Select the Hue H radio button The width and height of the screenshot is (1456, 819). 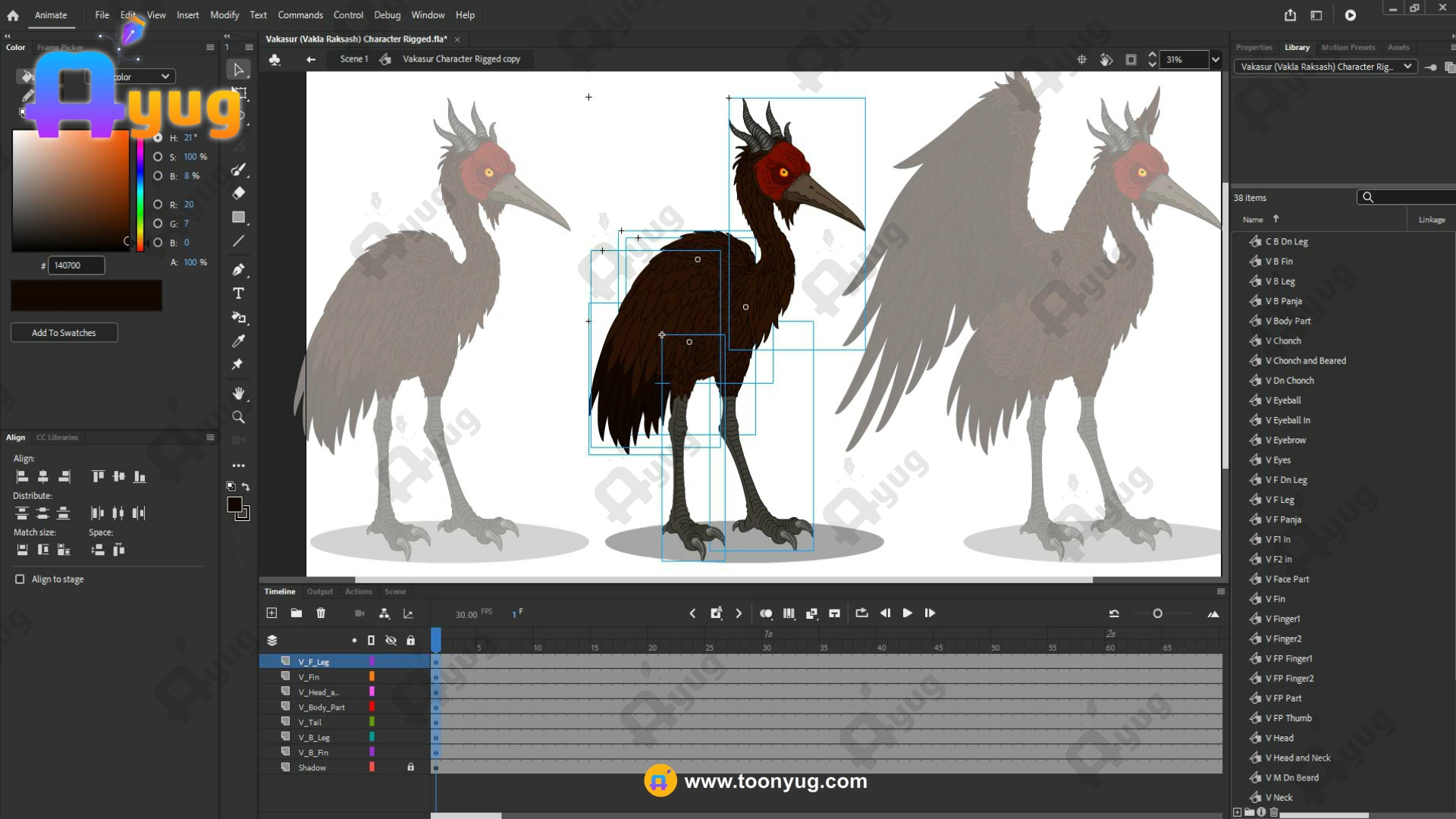point(158,138)
